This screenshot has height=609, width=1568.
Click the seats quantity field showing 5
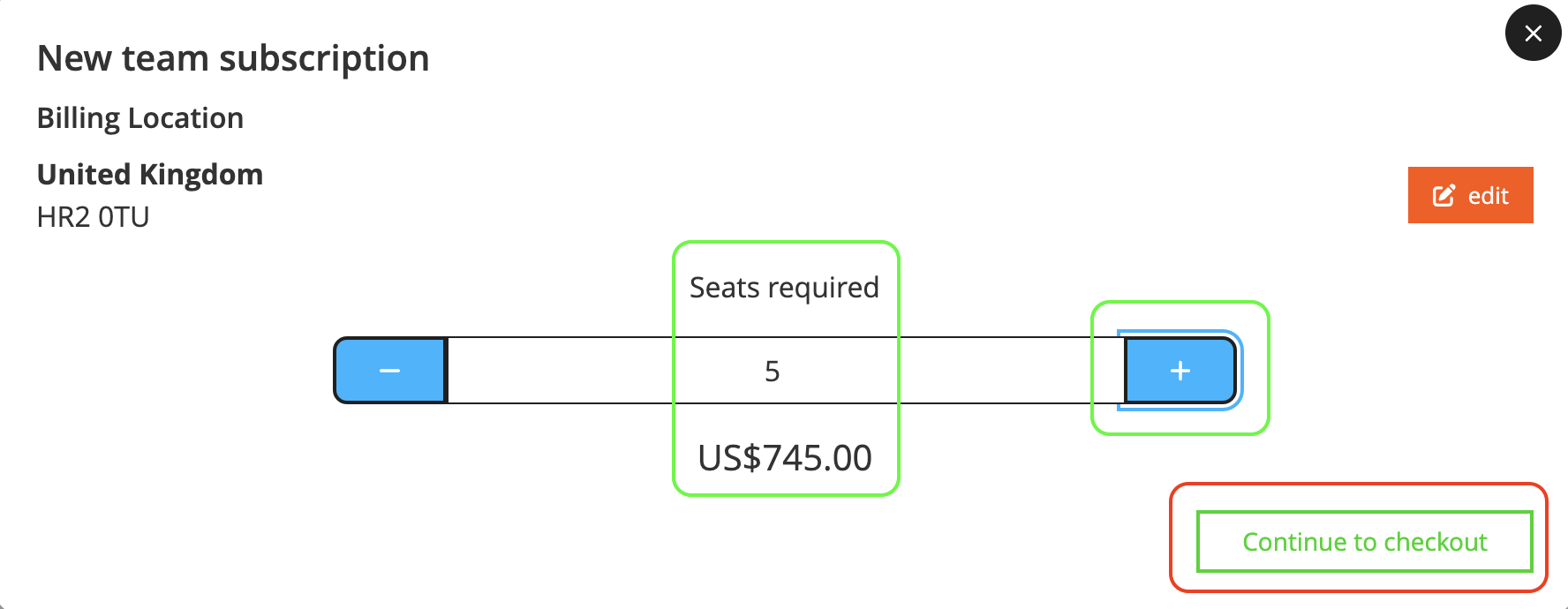point(772,371)
